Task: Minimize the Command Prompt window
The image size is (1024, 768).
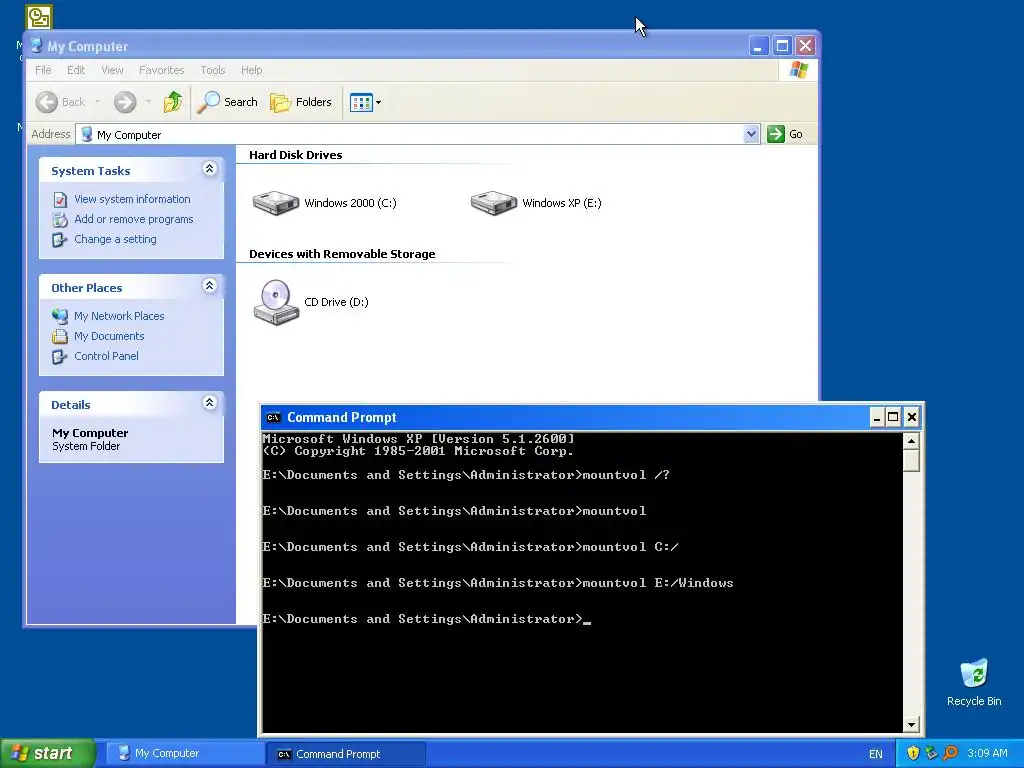Action: click(877, 417)
